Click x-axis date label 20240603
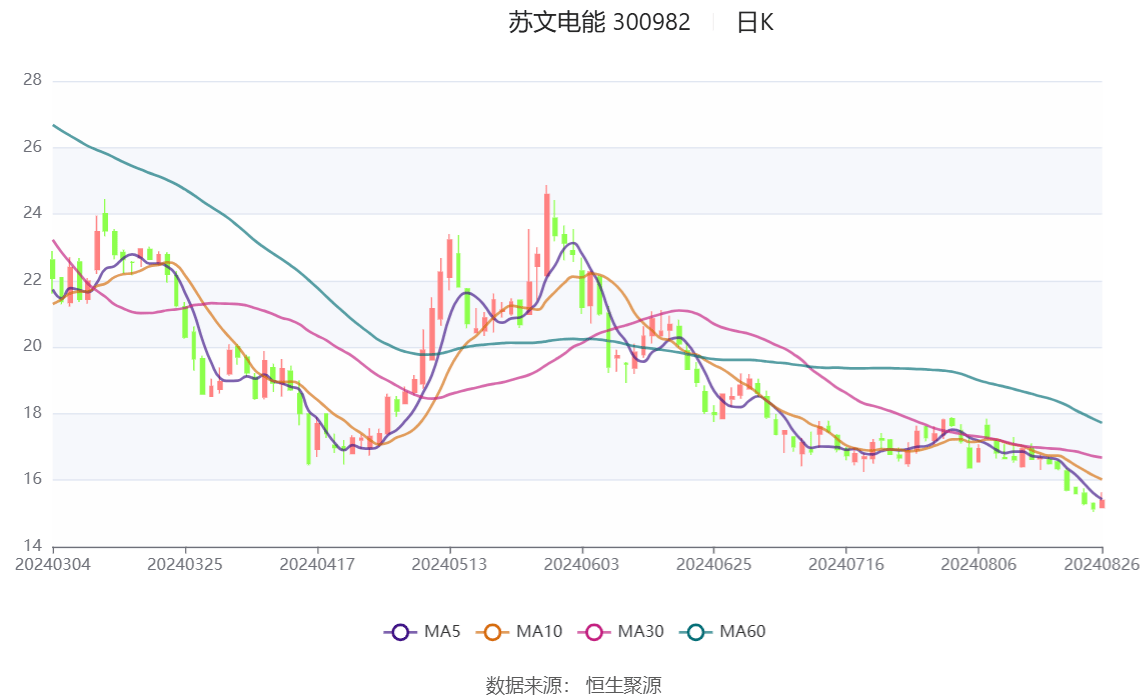 click(582, 564)
